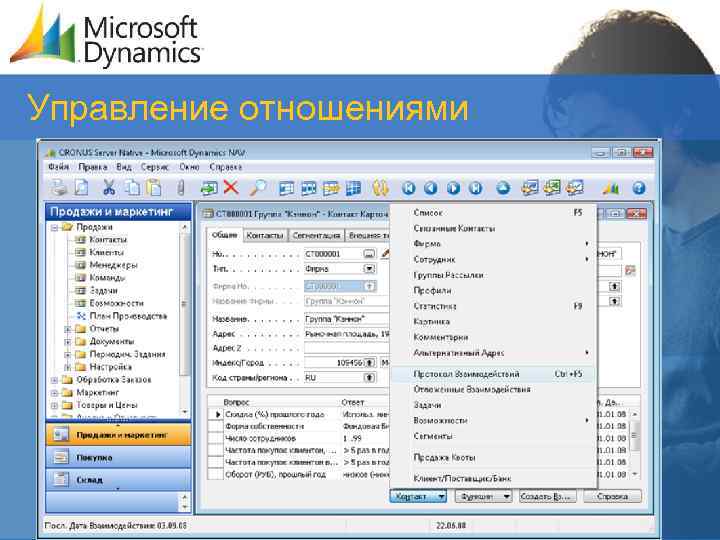The image size is (720, 540).
Task: Open the Правка menu
Action: point(93,167)
